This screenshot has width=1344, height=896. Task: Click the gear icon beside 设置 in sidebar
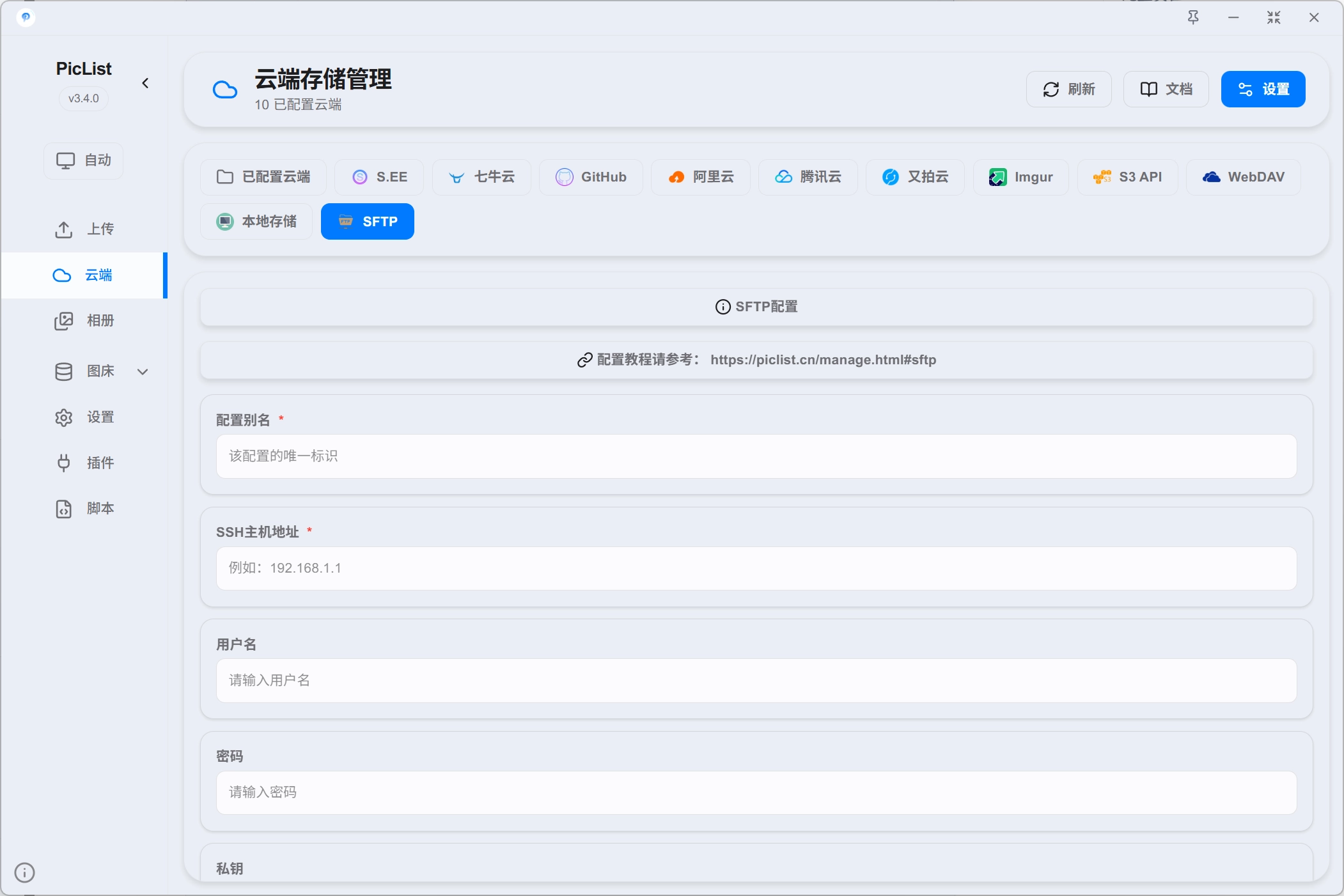[x=64, y=418]
